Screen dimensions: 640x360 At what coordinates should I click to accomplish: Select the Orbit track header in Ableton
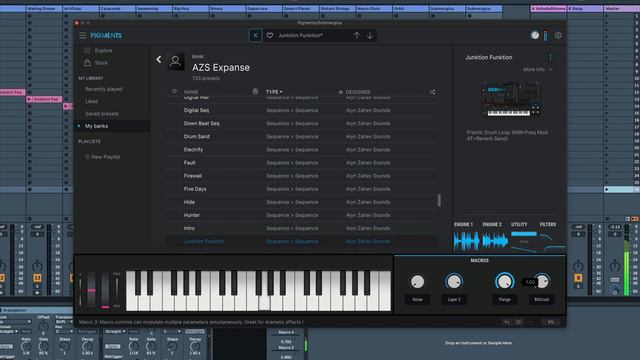coord(411,9)
